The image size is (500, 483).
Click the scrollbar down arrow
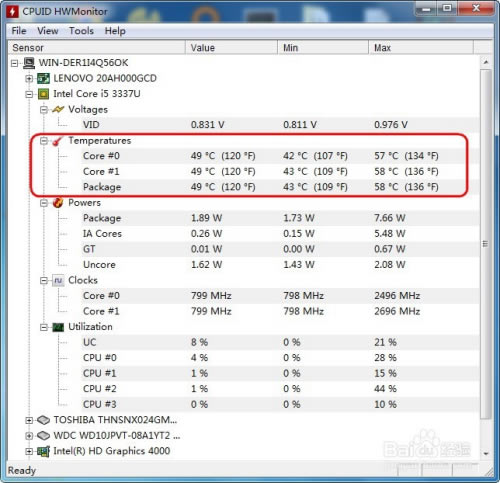pyautogui.click(x=486, y=454)
